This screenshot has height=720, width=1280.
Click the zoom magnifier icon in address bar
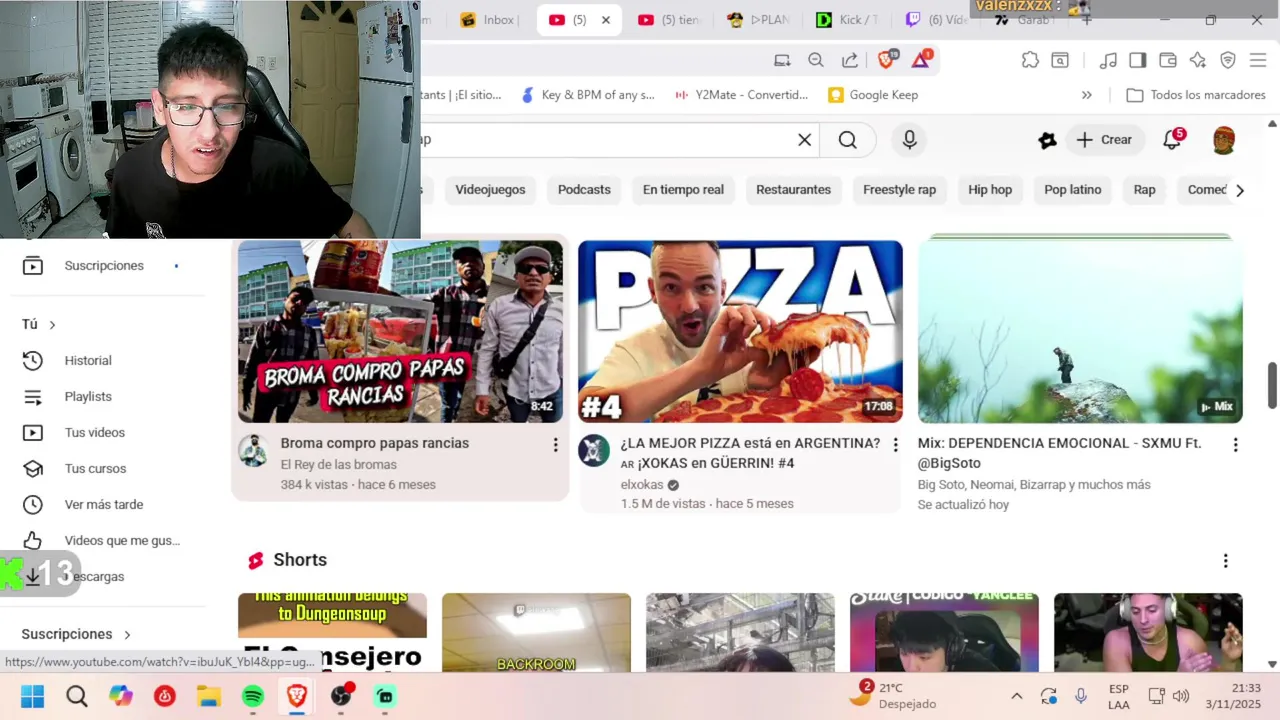pyautogui.click(x=816, y=60)
